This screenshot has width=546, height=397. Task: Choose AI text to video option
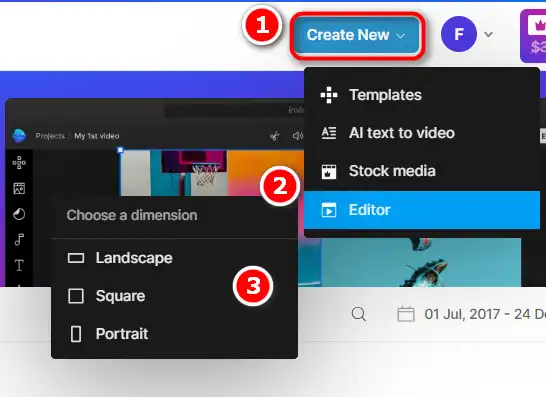click(x=422, y=133)
